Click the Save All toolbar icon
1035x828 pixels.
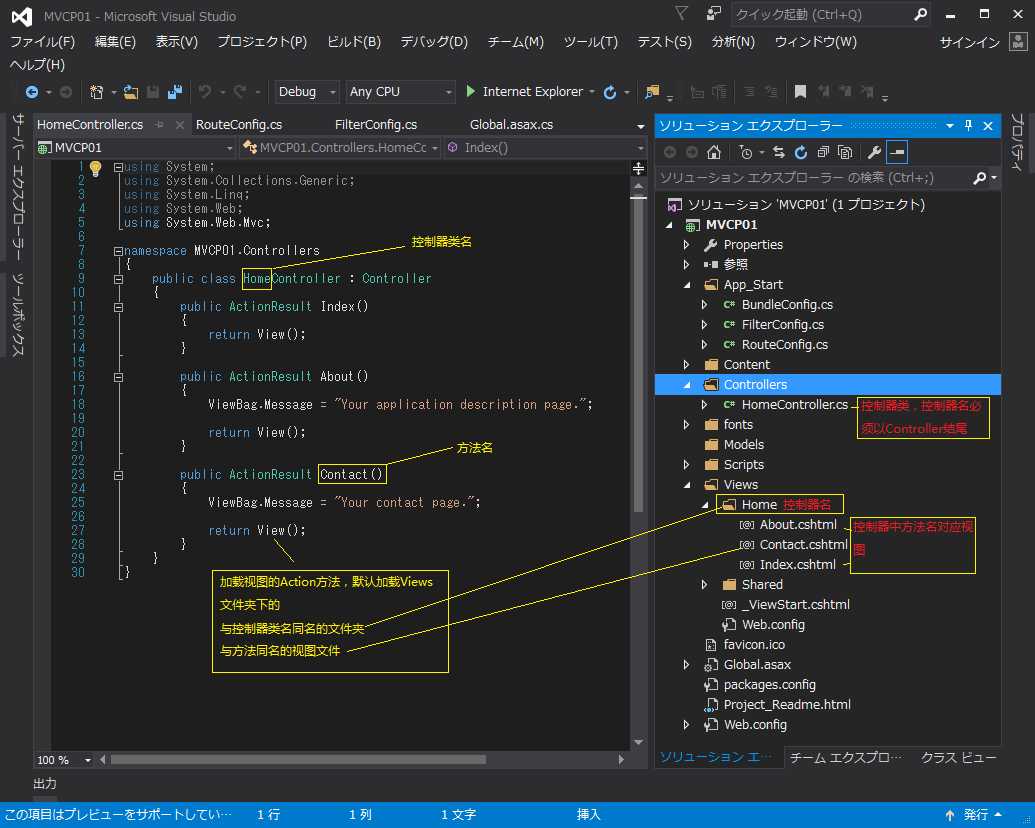point(175,92)
